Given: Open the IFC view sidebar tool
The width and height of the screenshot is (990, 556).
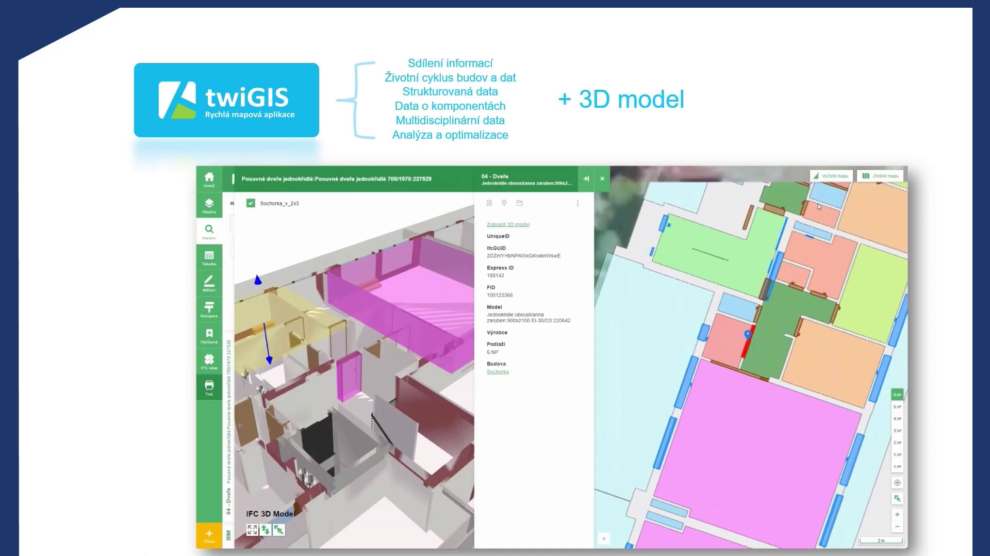Looking at the screenshot, I should [209, 361].
